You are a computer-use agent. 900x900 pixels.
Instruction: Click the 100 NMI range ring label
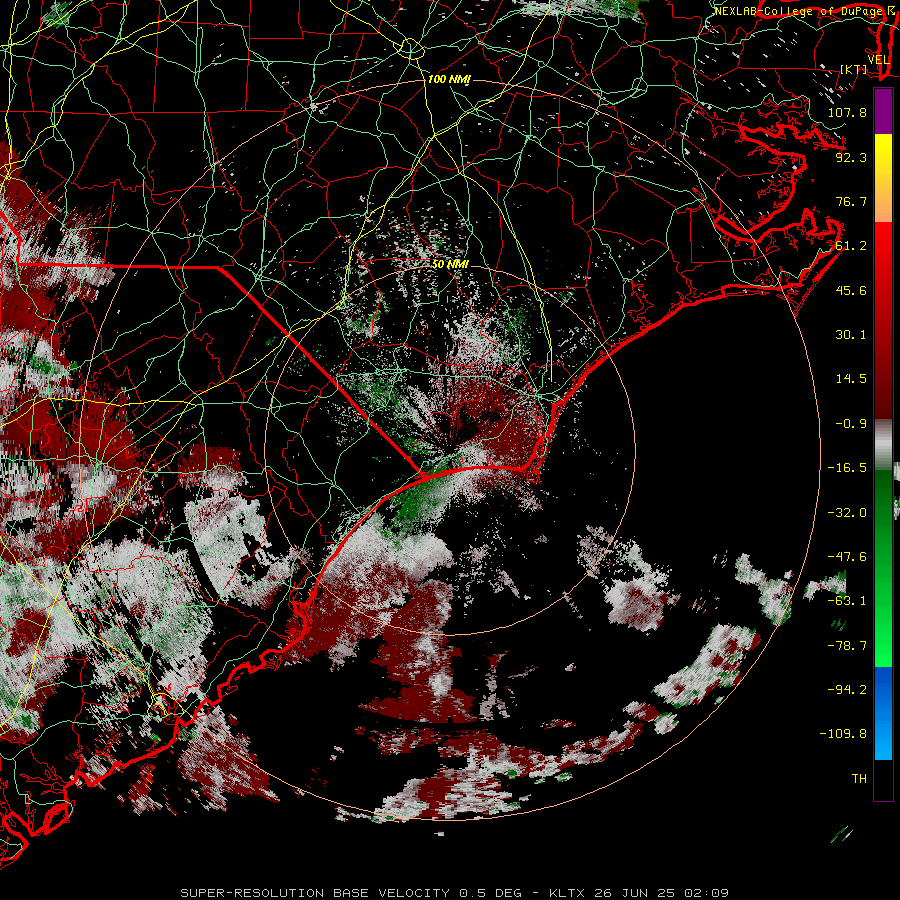click(449, 79)
